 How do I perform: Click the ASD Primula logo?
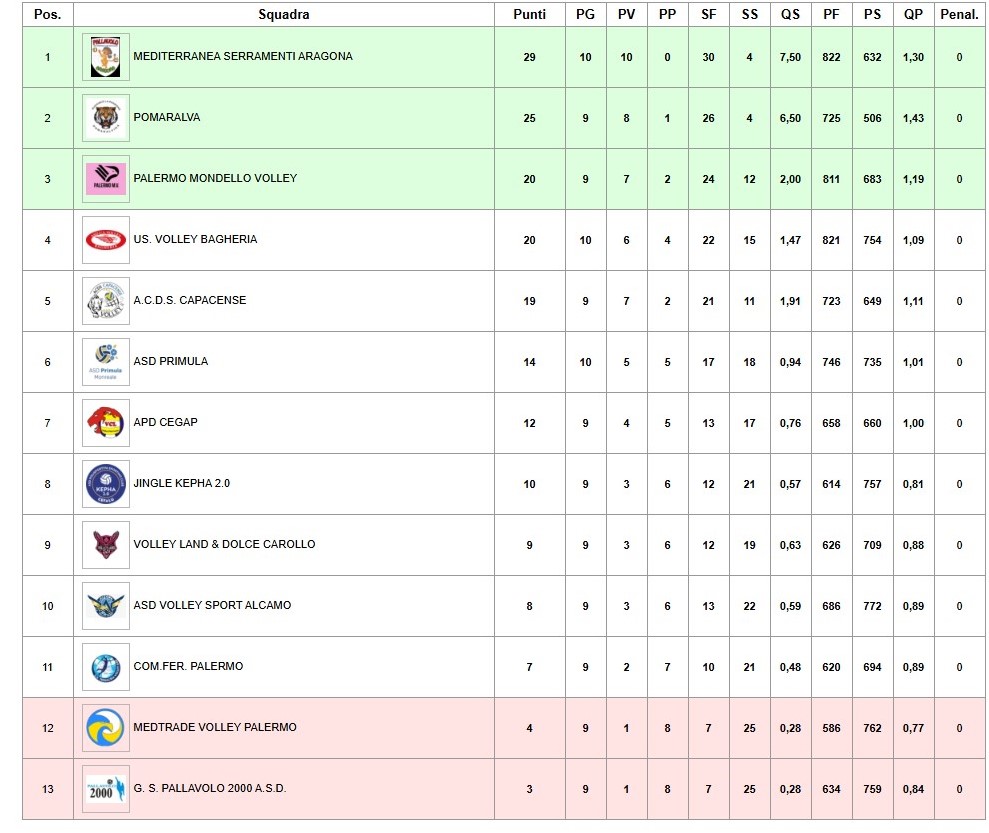point(105,362)
